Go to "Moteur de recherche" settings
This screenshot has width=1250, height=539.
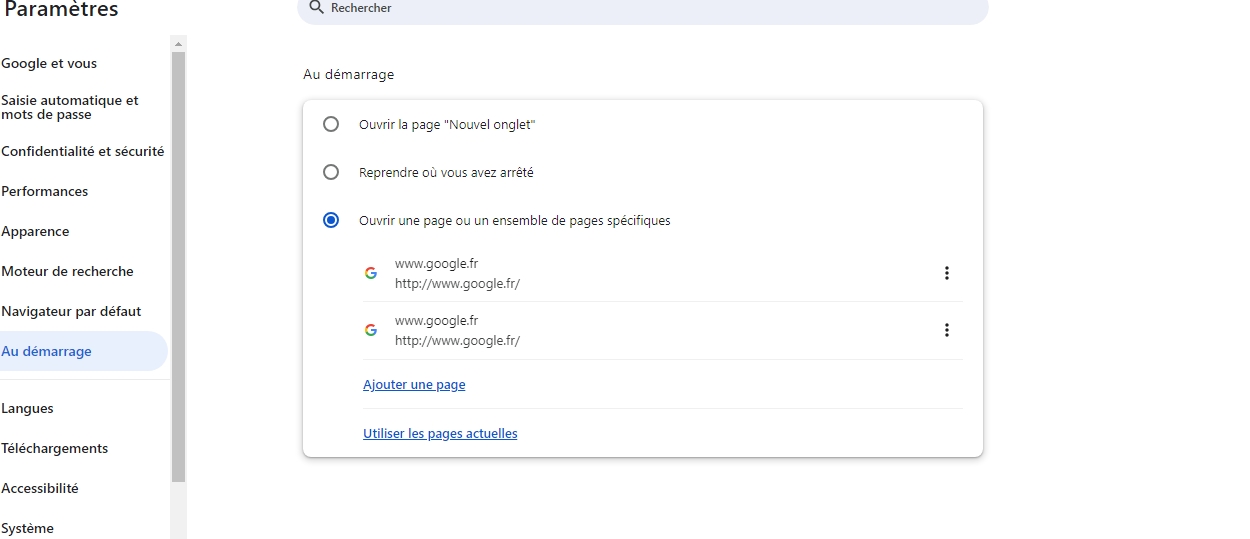pyautogui.click(x=67, y=272)
